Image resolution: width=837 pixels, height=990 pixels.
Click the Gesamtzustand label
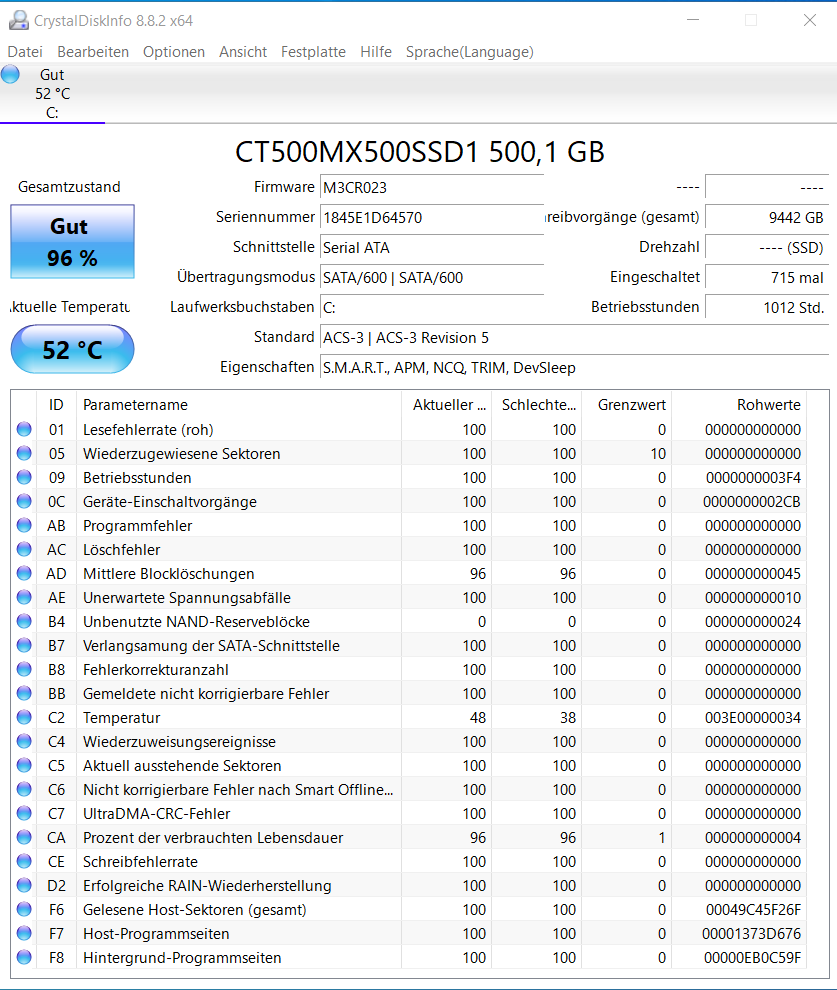(x=69, y=187)
